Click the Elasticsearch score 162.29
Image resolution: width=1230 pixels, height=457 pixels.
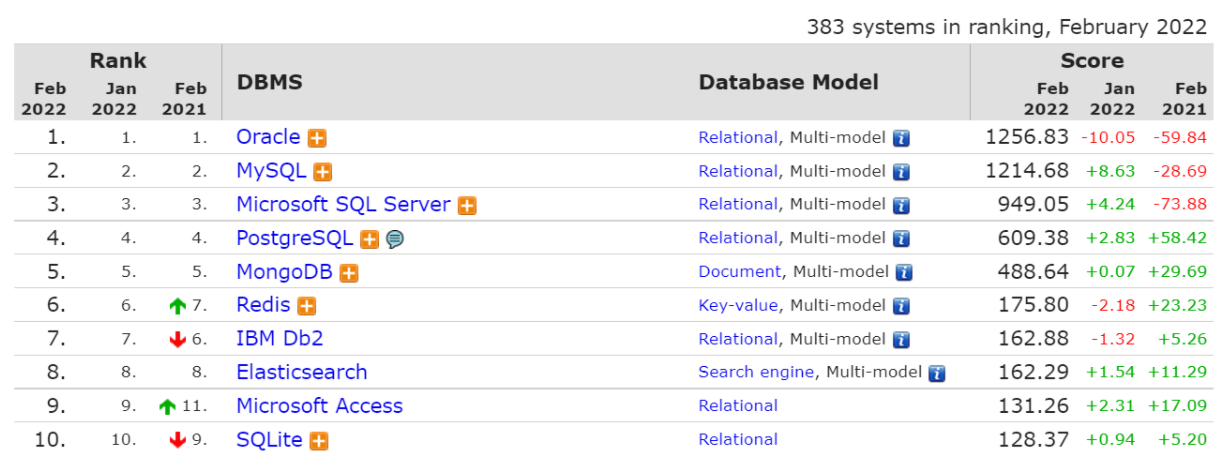[x=1033, y=372]
